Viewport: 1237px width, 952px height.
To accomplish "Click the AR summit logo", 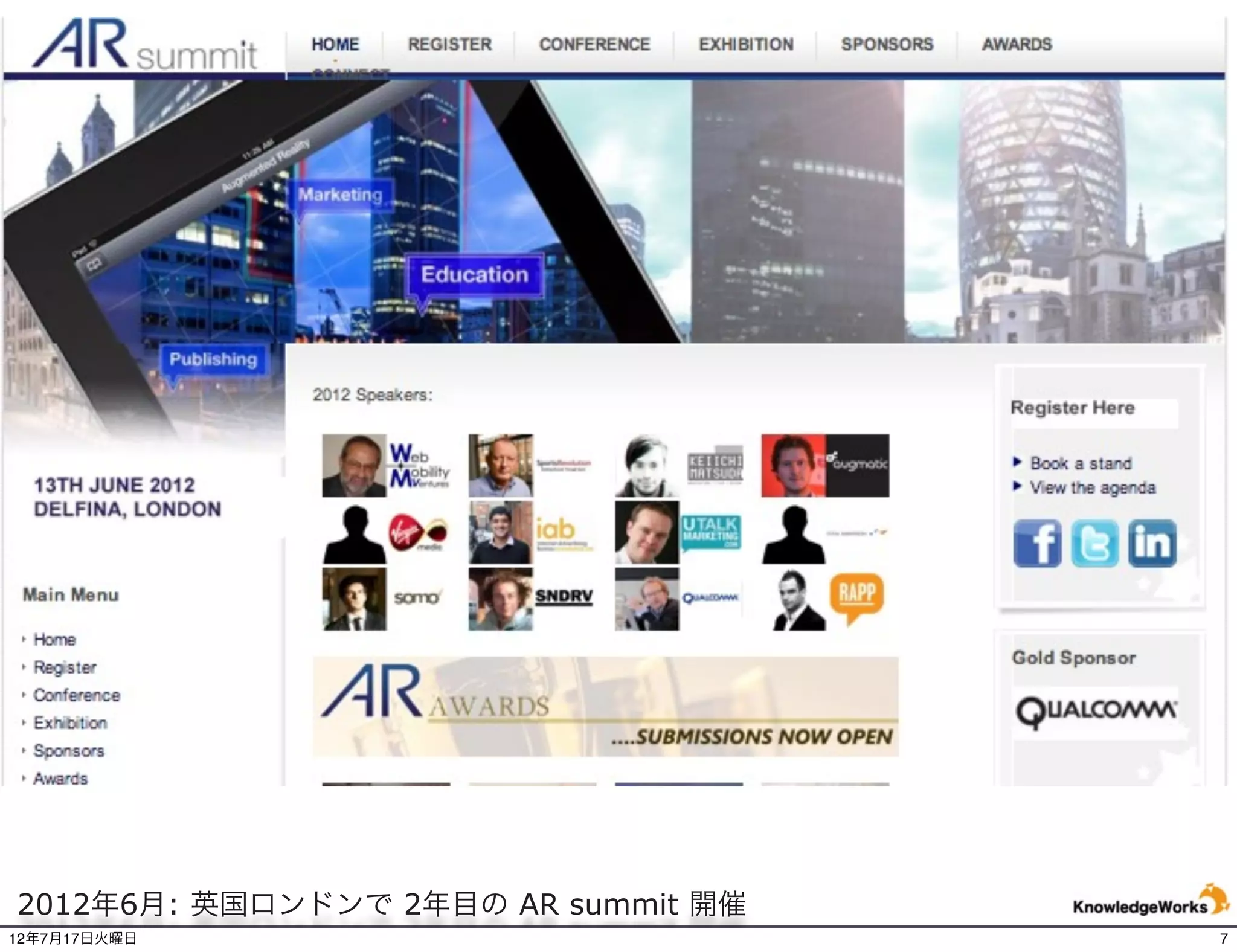I will click(x=144, y=45).
